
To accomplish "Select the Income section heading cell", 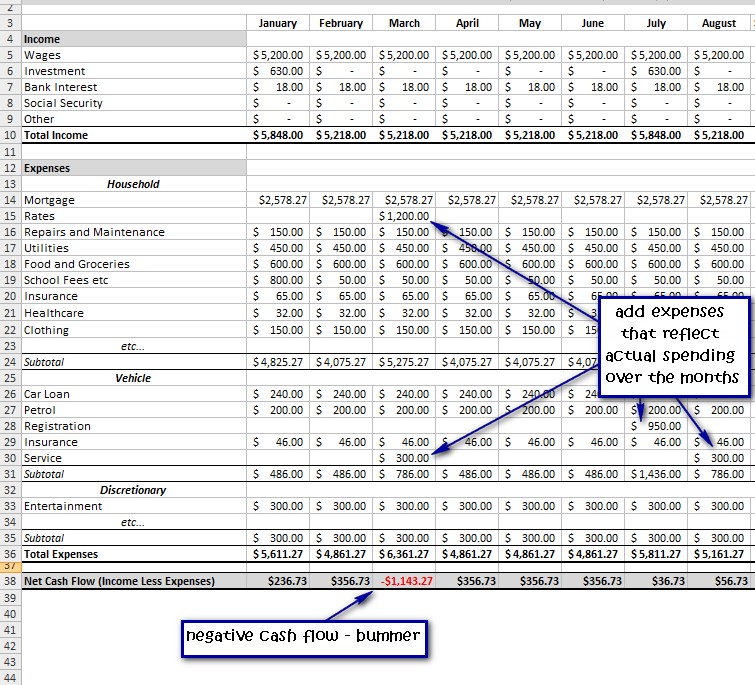I will pyautogui.click(x=134, y=39).
